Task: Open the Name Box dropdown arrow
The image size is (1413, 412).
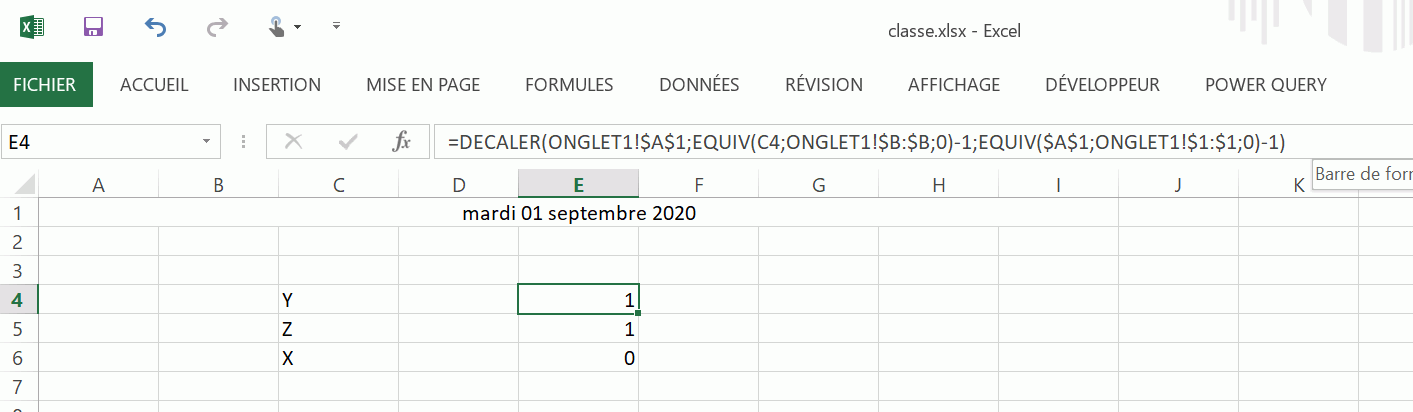Action: (x=207, y=142)
